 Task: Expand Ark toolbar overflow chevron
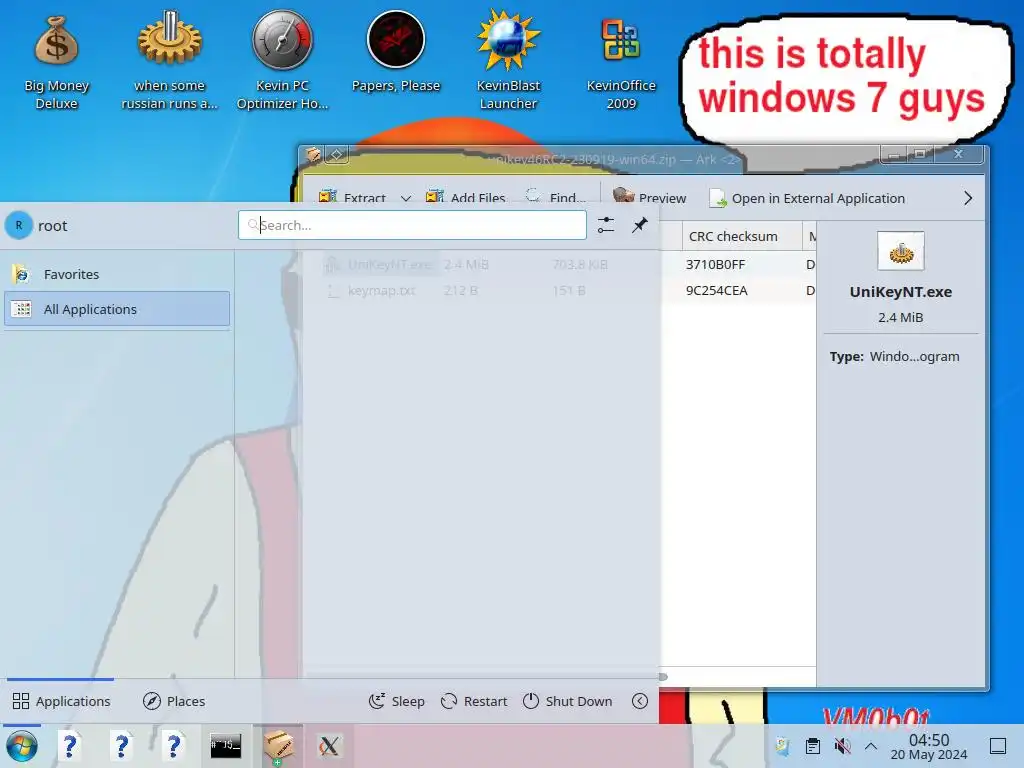tap(968, 198)
